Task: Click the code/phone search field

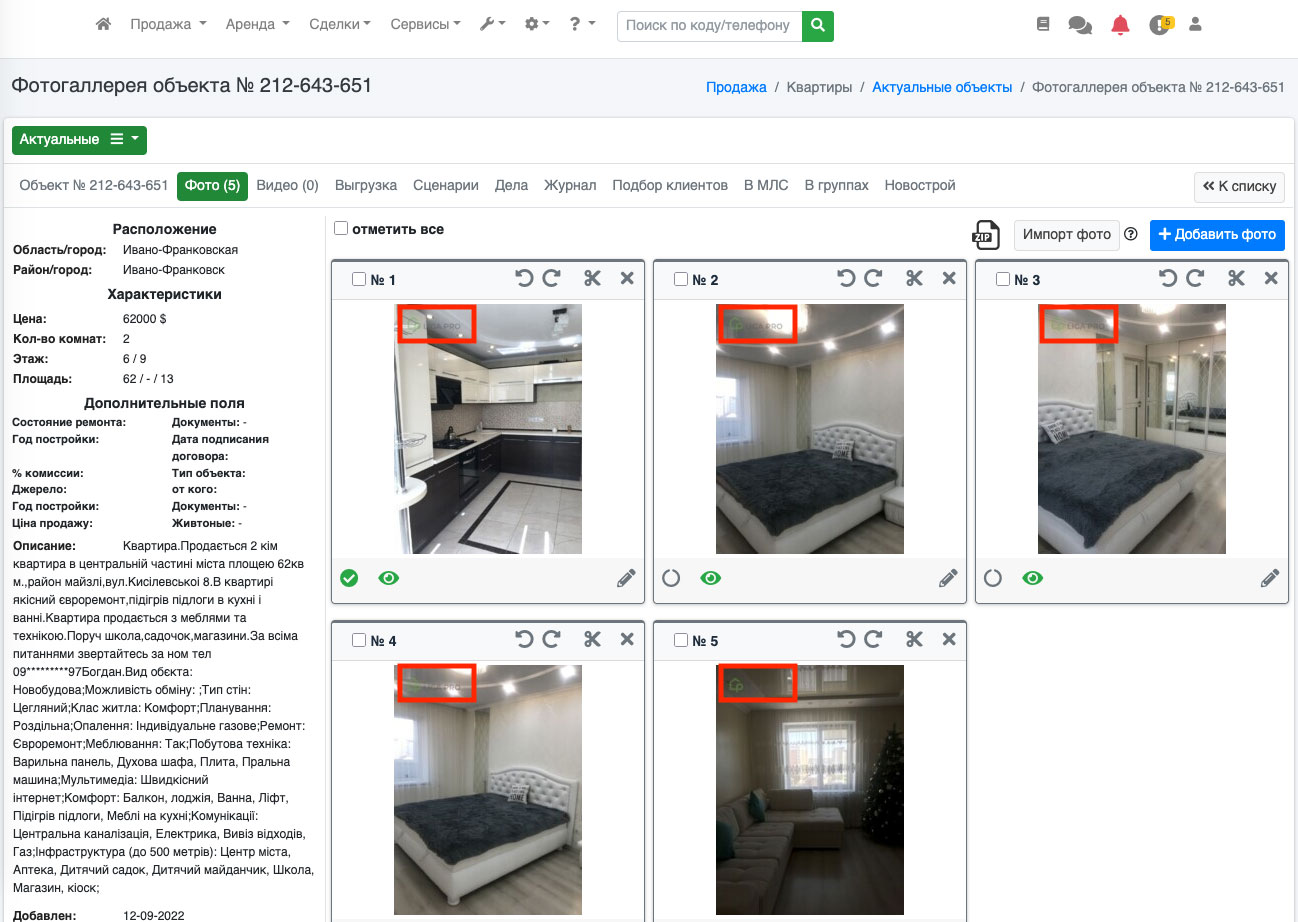Action: pos(709,26)
